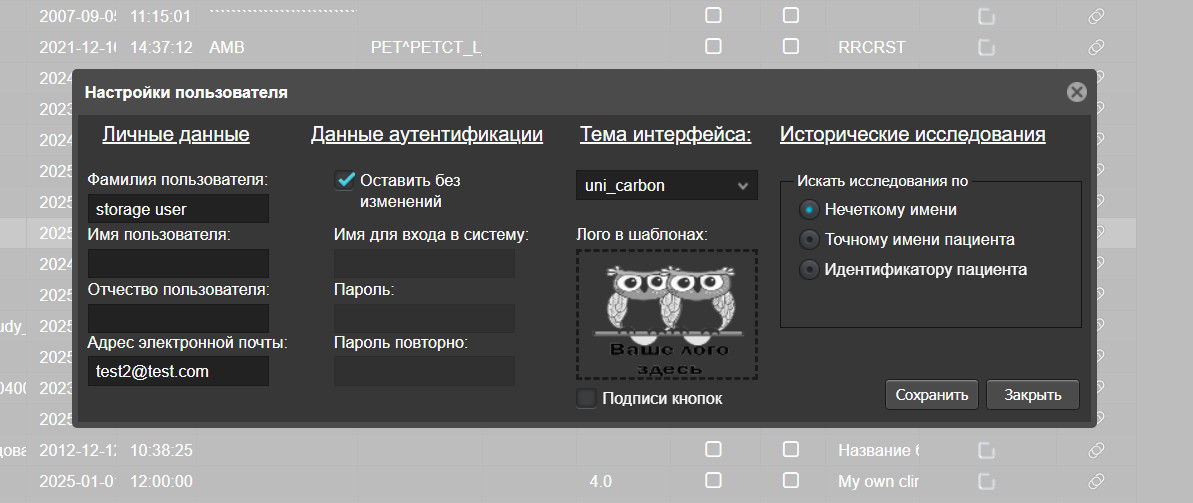
Task: Click the PET^PETCT_L cell in background table
Action: (x=426, y=47)
